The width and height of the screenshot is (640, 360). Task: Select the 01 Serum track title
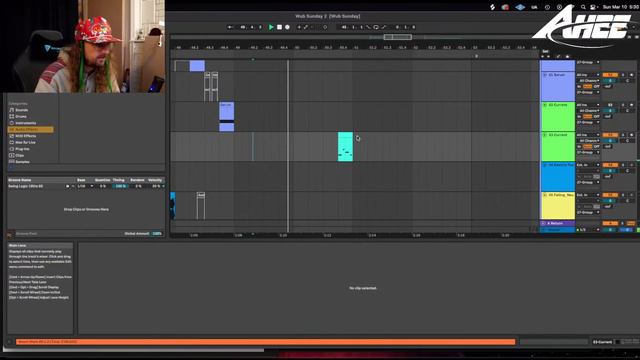(557, 75)
